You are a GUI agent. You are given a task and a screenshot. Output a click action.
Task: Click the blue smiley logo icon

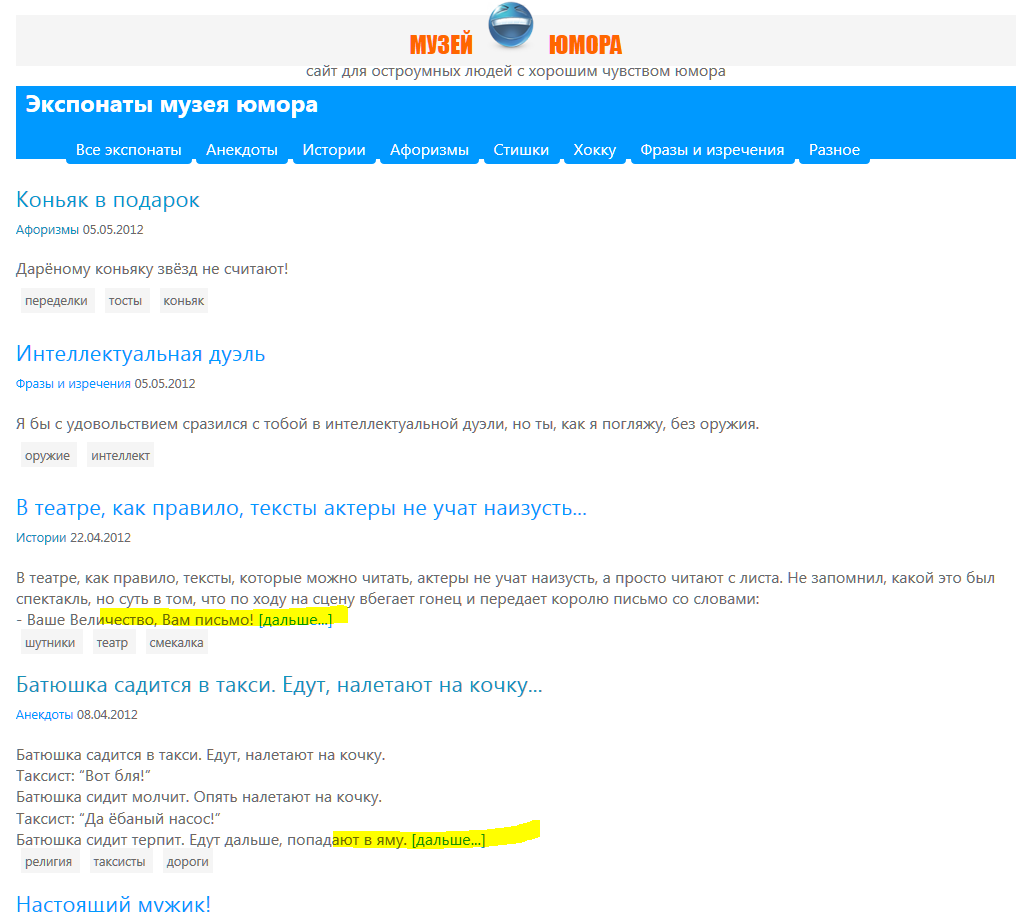click(511, 26)
